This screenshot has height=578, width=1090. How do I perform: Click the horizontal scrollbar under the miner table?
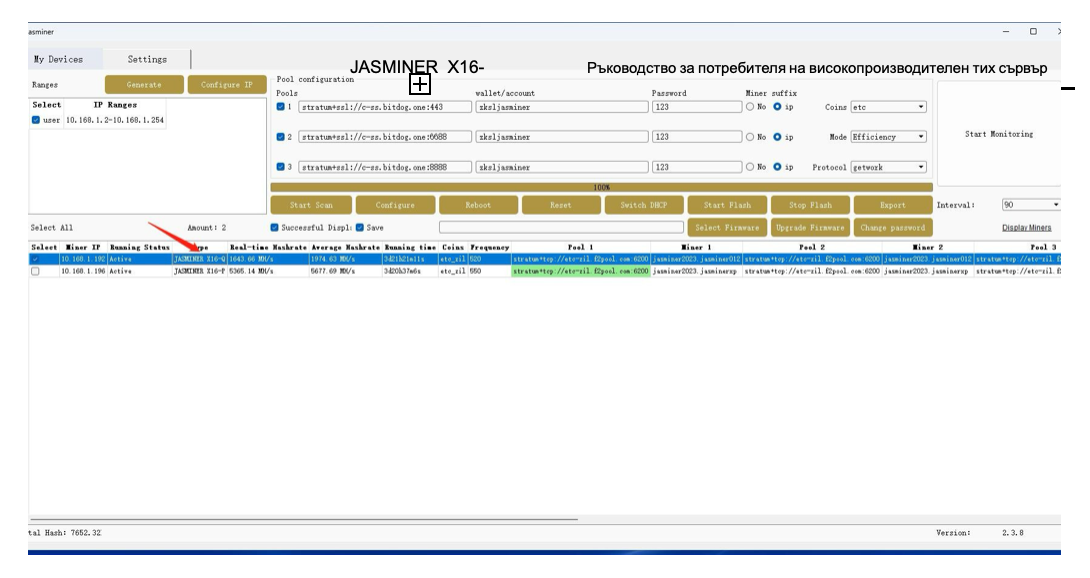pyautogui.click(x=303, y=519)
